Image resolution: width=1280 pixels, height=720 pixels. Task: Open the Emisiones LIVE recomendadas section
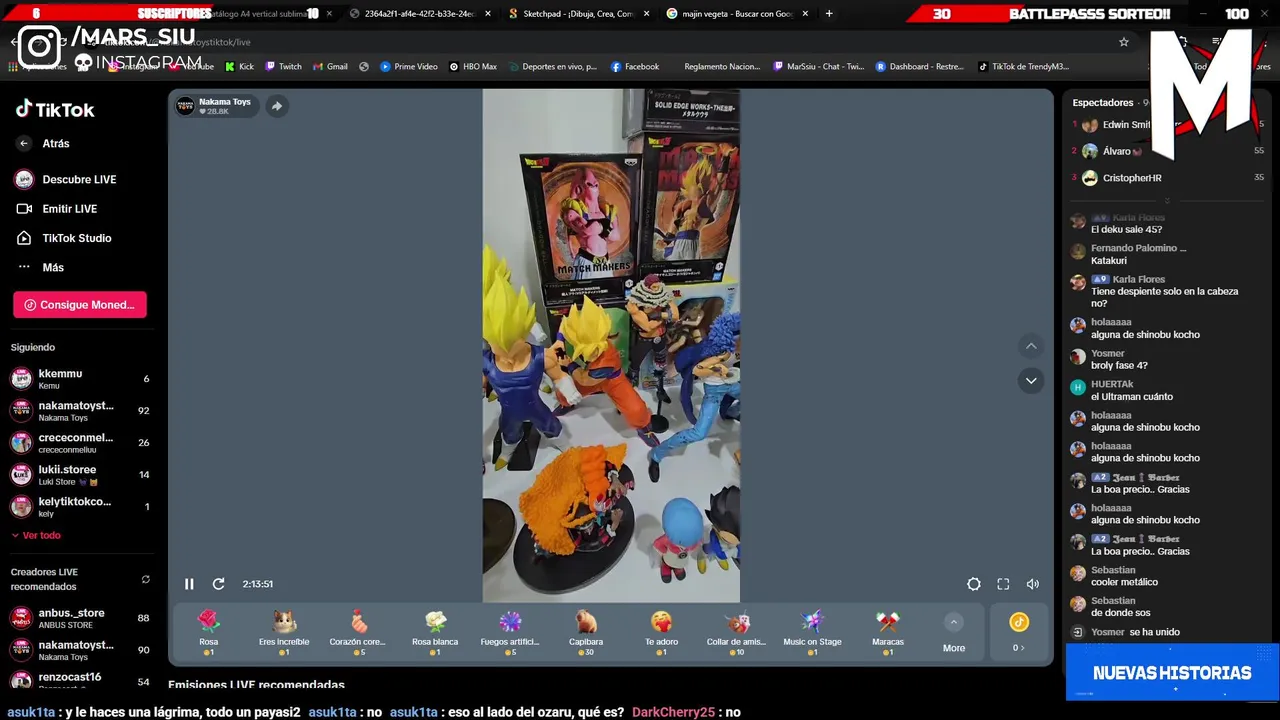tap(256, 685)
